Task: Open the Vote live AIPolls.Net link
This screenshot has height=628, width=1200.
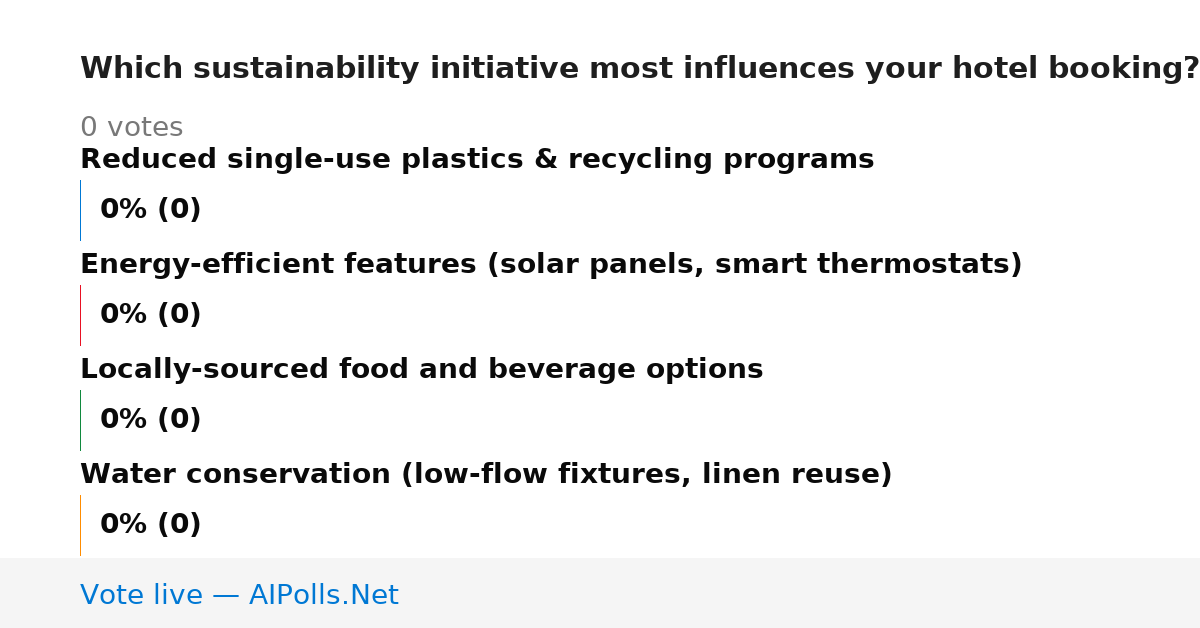Action: [239, 596]
